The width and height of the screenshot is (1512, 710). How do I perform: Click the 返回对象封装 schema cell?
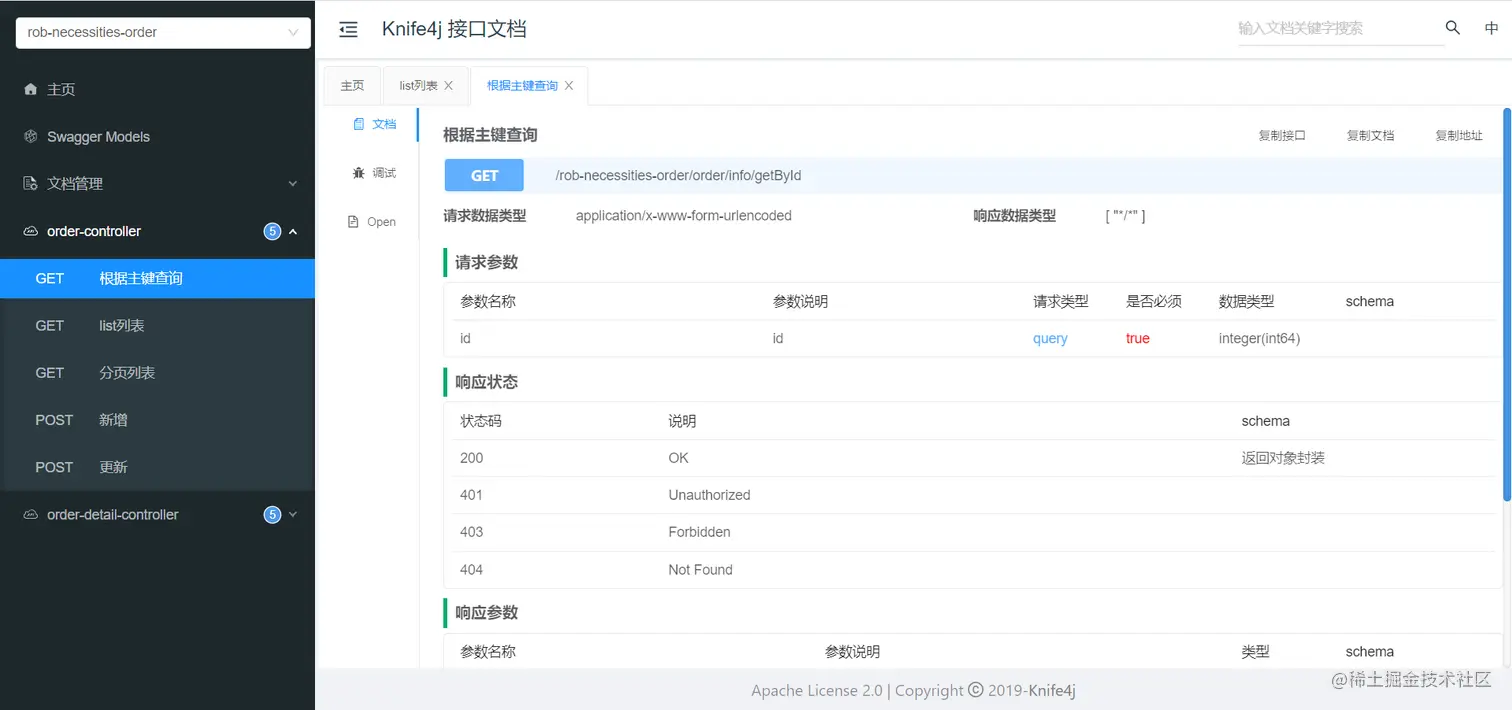coord(1283,458)
